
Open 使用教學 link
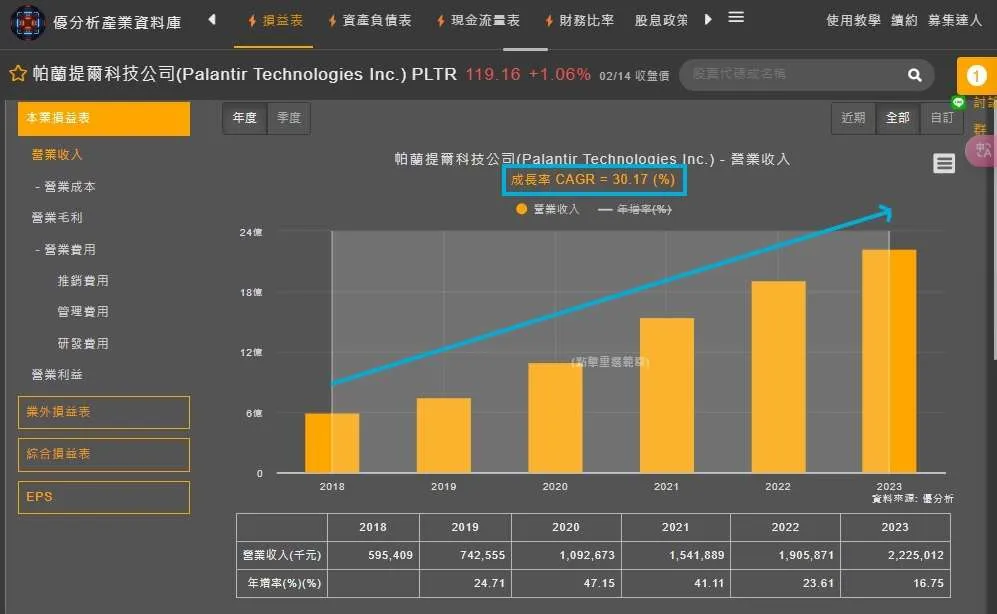point(853,20)
